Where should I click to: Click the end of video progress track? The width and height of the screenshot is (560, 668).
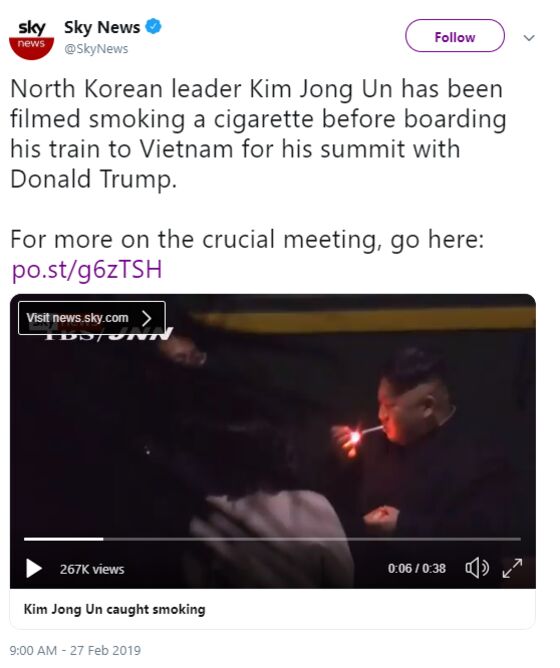click(518, 539)
